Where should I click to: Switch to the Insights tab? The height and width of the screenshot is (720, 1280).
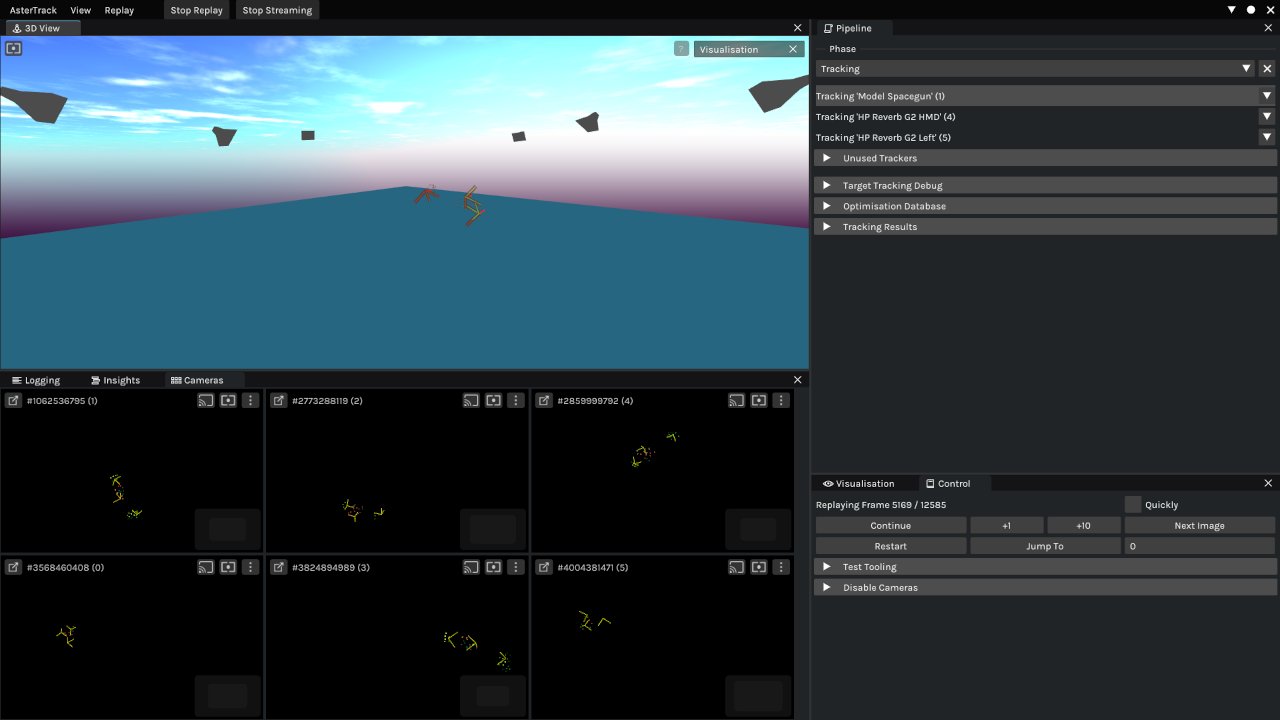tap(117, 380)
